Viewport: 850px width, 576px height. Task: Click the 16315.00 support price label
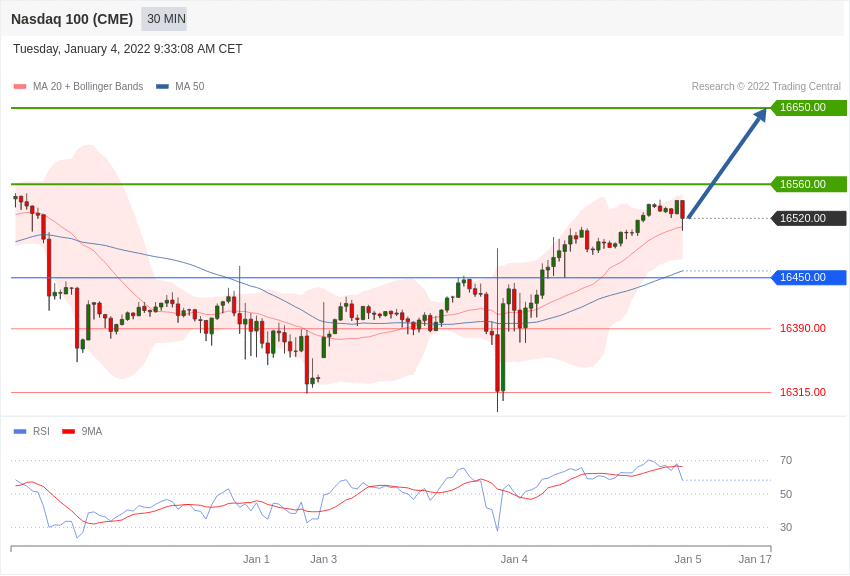pyautogui.click(x=803, y=392)
